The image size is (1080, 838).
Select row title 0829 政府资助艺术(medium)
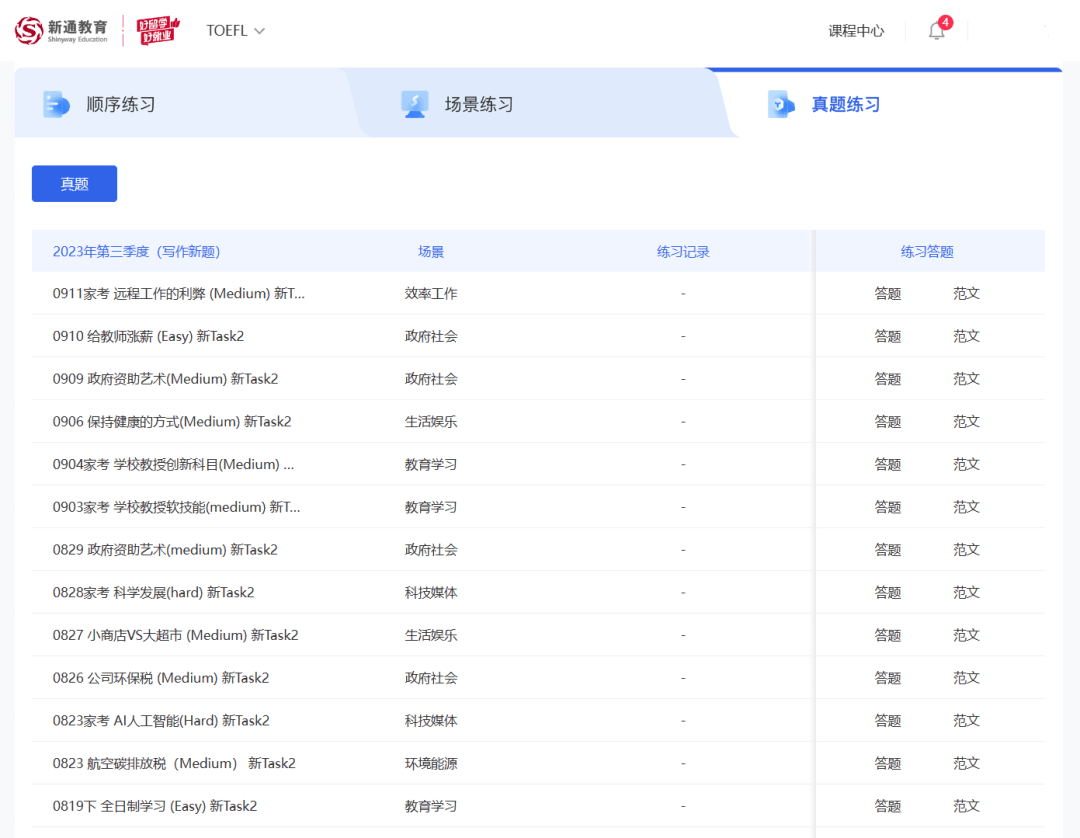165,549
